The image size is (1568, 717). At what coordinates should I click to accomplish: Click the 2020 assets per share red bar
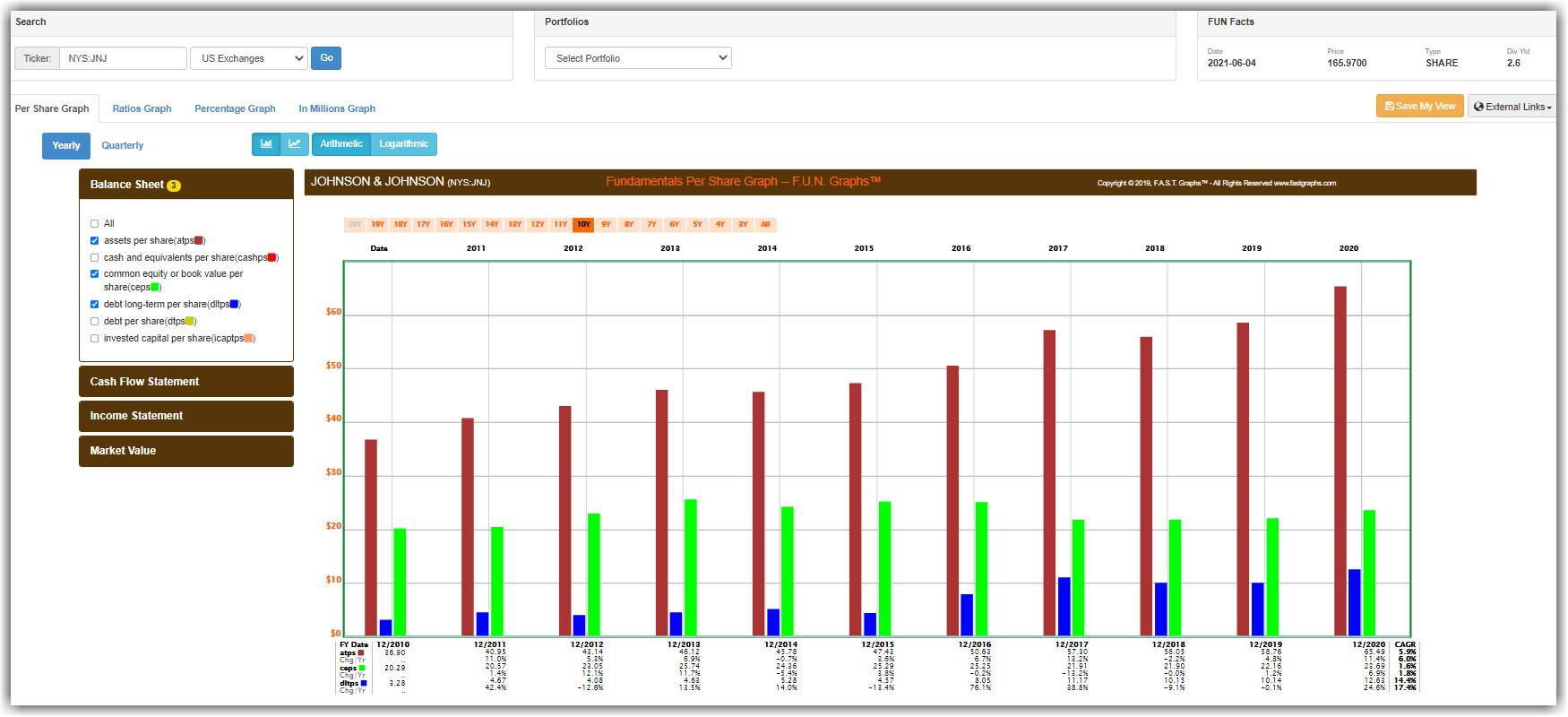(x=1340, y=462)
